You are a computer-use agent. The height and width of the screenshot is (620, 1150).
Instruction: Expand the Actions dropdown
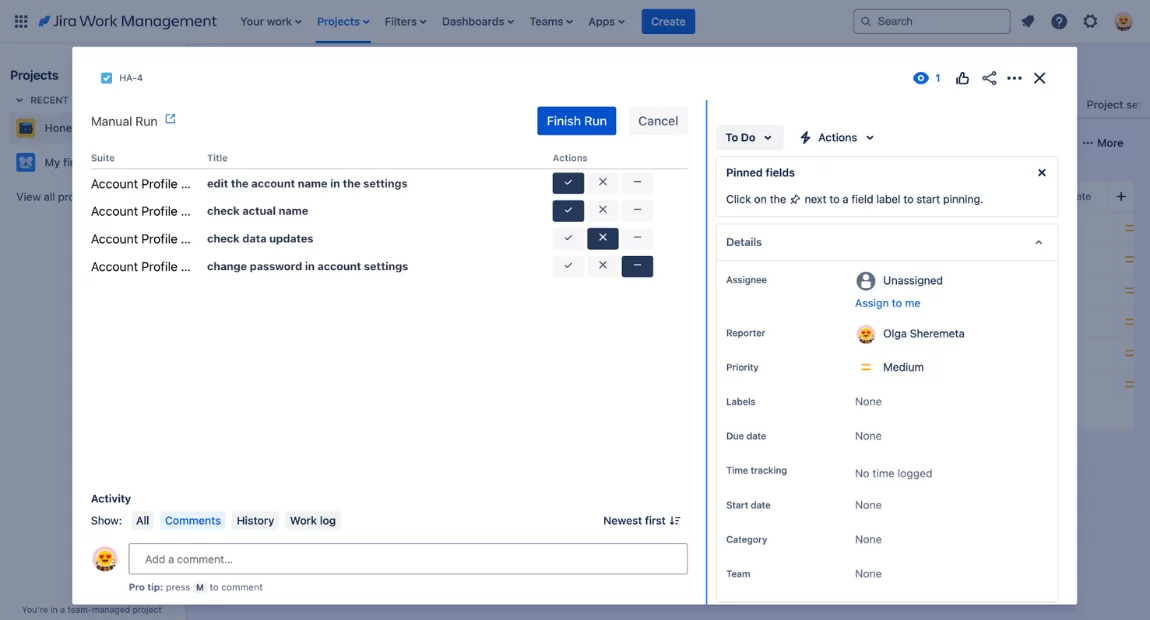[837, 138]
